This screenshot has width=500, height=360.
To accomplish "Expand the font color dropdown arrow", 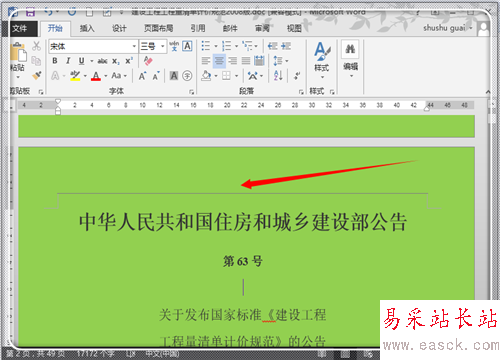I will 106,76.
